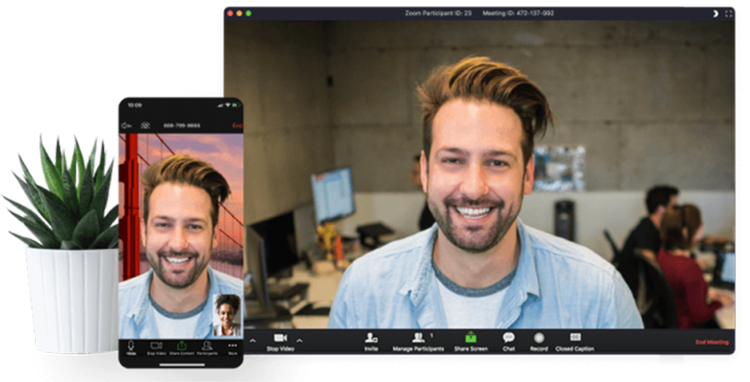Click the Meeting ID text in title bar
This screenshot has height=382, width=750.
tap(518, 13)
